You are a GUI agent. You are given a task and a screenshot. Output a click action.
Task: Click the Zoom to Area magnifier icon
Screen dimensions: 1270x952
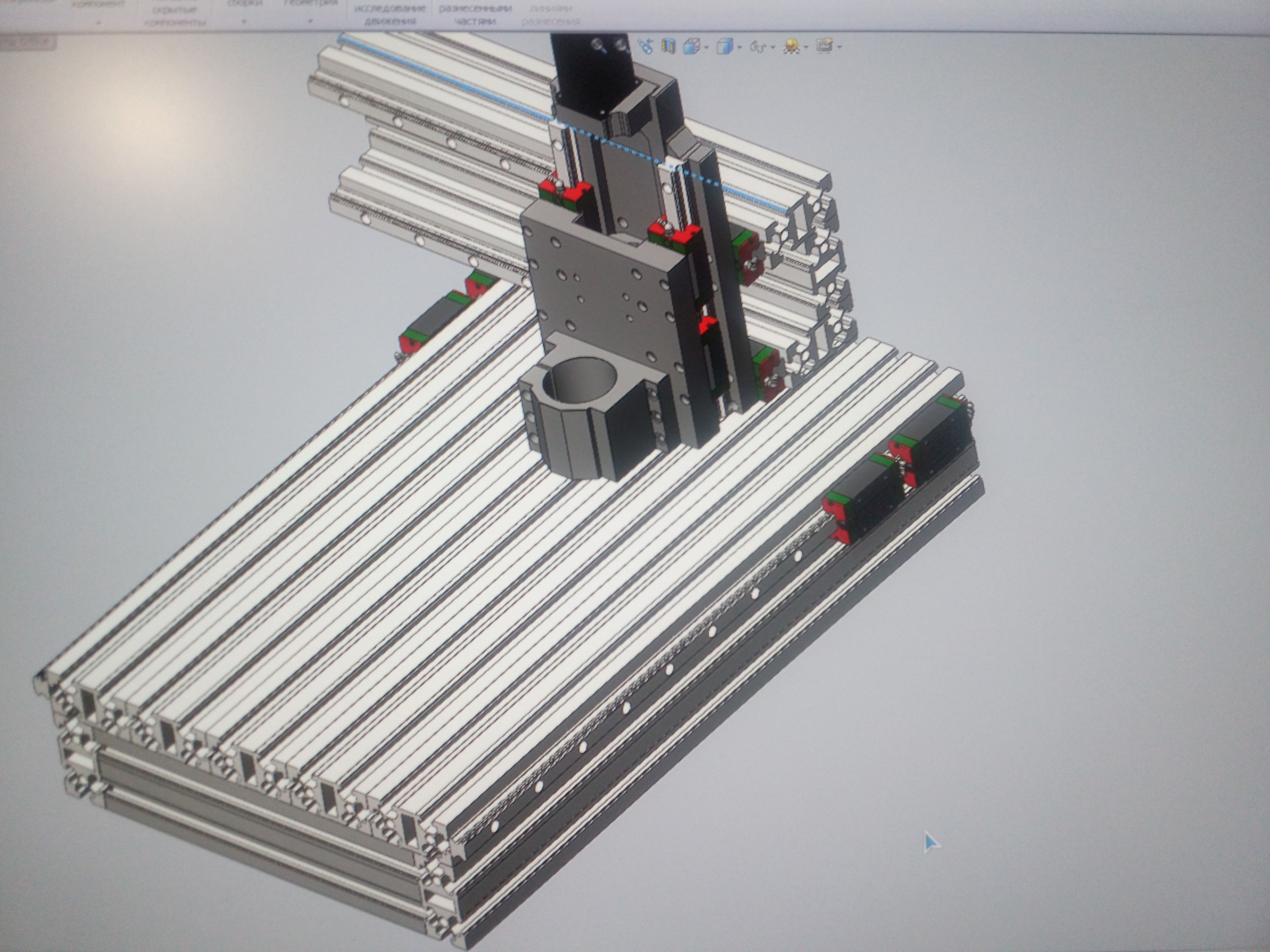click(622, 47)
